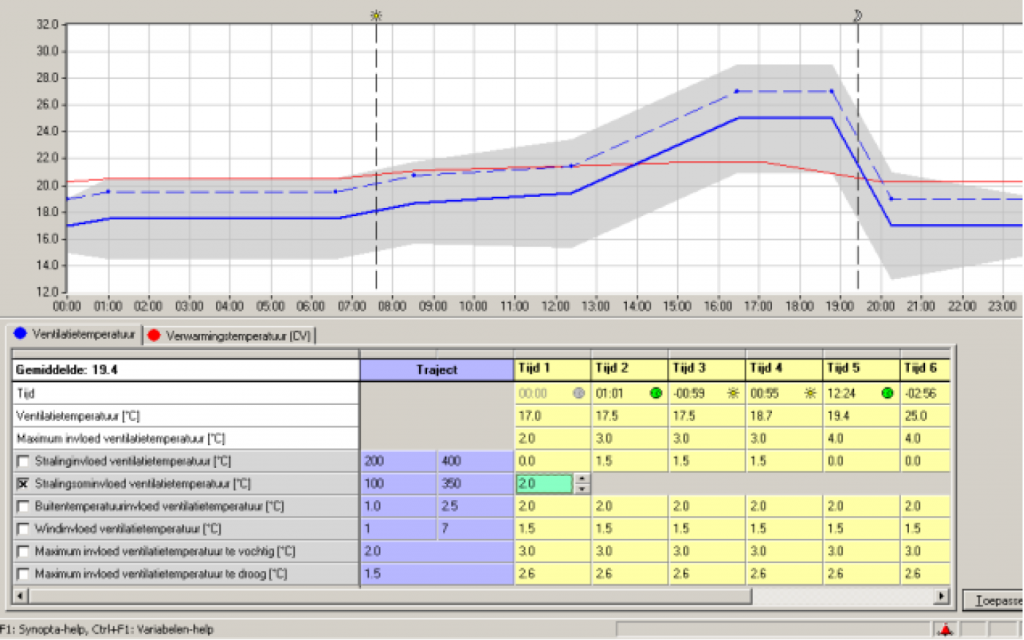This screenshot has width=1024, height=640.
Task: Decrease Stralingsominvloed value with the down spinner arrow
Action: (581, 489)
